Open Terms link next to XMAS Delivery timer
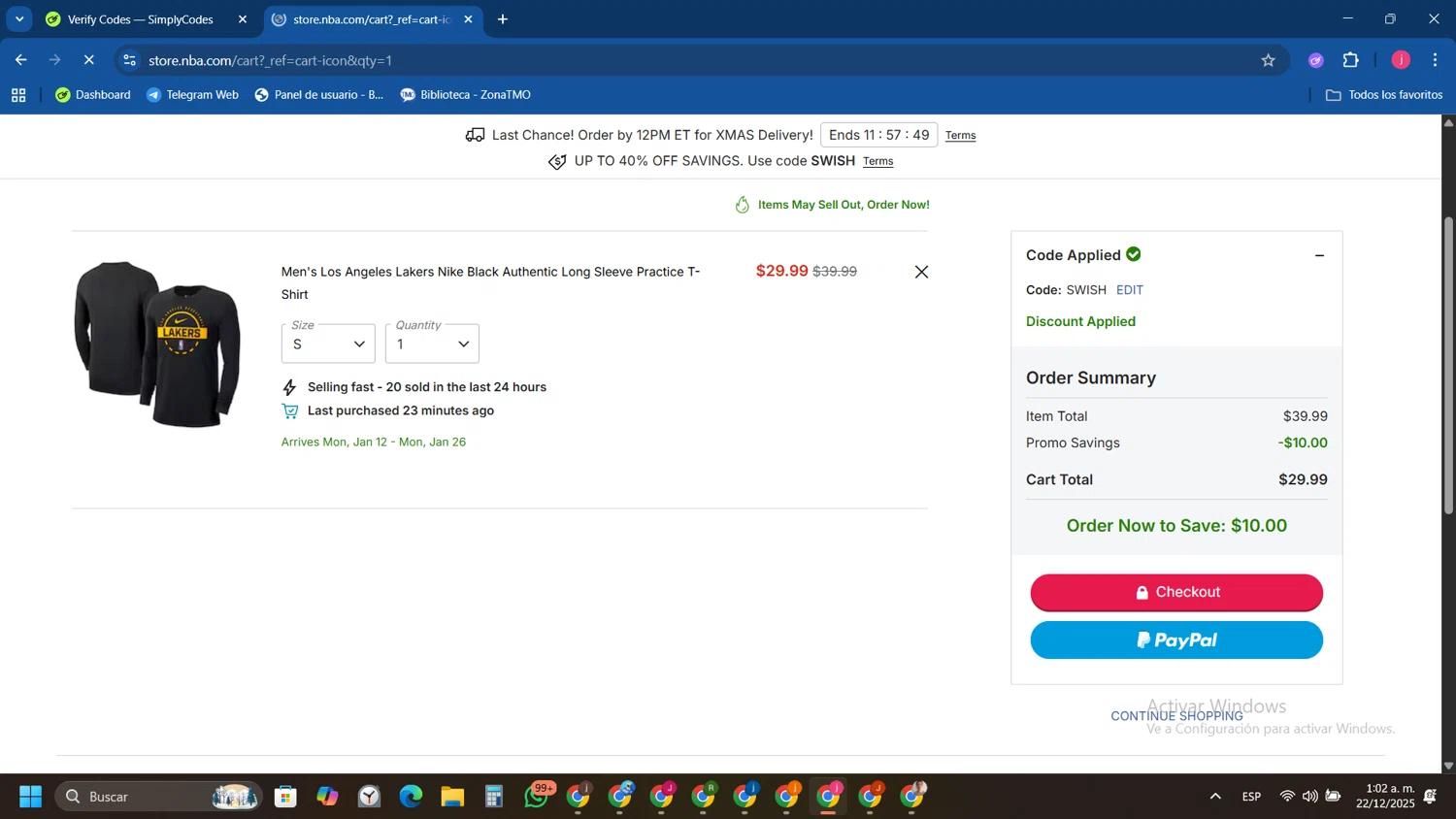 click(960, 136)
